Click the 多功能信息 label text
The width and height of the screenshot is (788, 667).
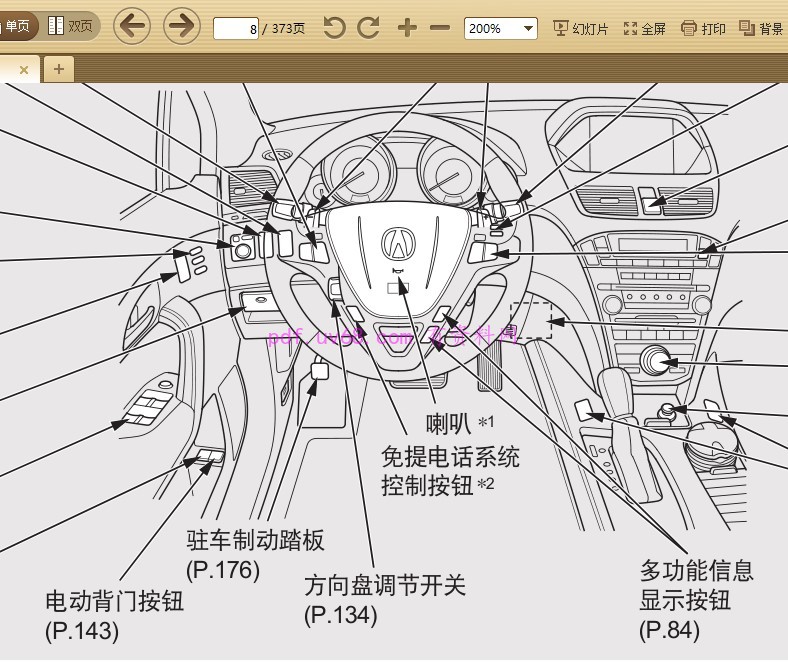(x=697, y=570)
